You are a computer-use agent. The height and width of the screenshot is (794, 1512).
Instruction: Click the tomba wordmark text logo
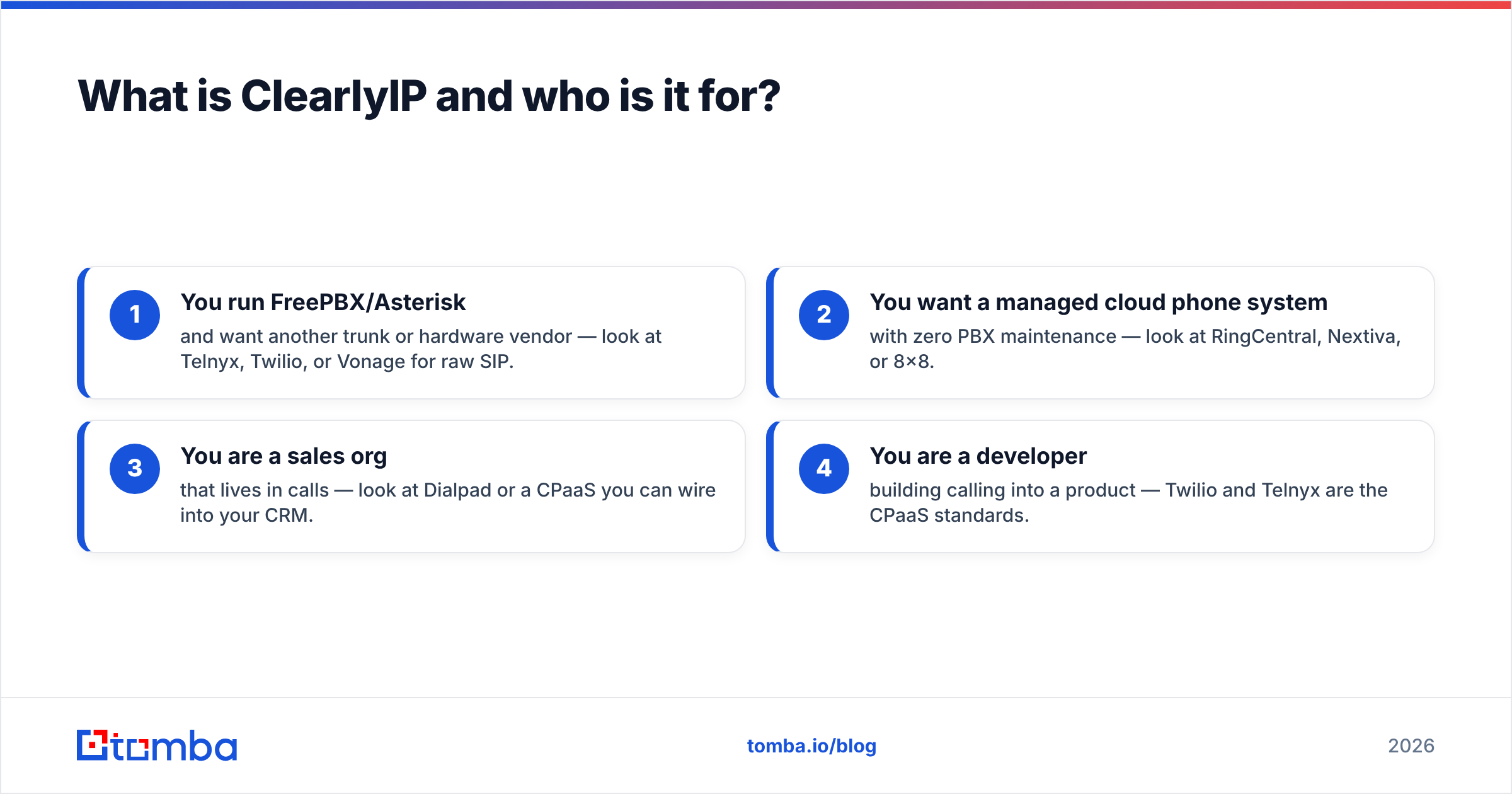tap(175, 745)
